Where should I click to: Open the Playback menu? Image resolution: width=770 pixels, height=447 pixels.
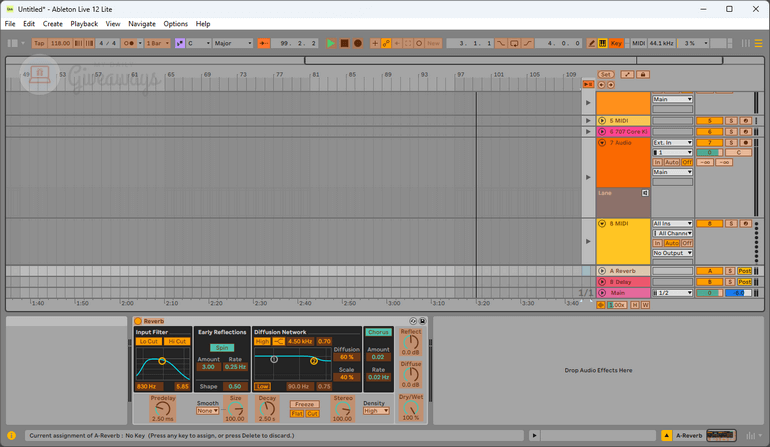pyautogui.click(x=84, y=24)
